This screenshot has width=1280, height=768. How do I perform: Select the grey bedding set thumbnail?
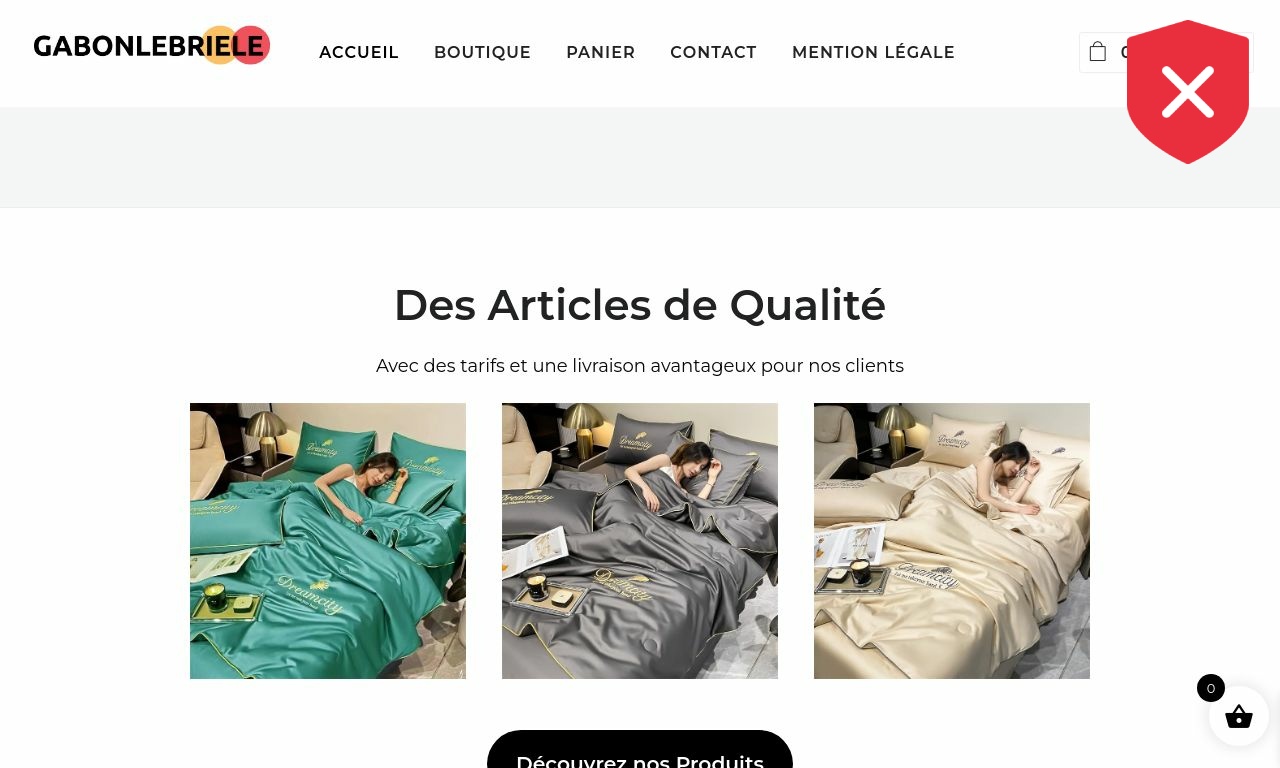click(x=640, y=541)
